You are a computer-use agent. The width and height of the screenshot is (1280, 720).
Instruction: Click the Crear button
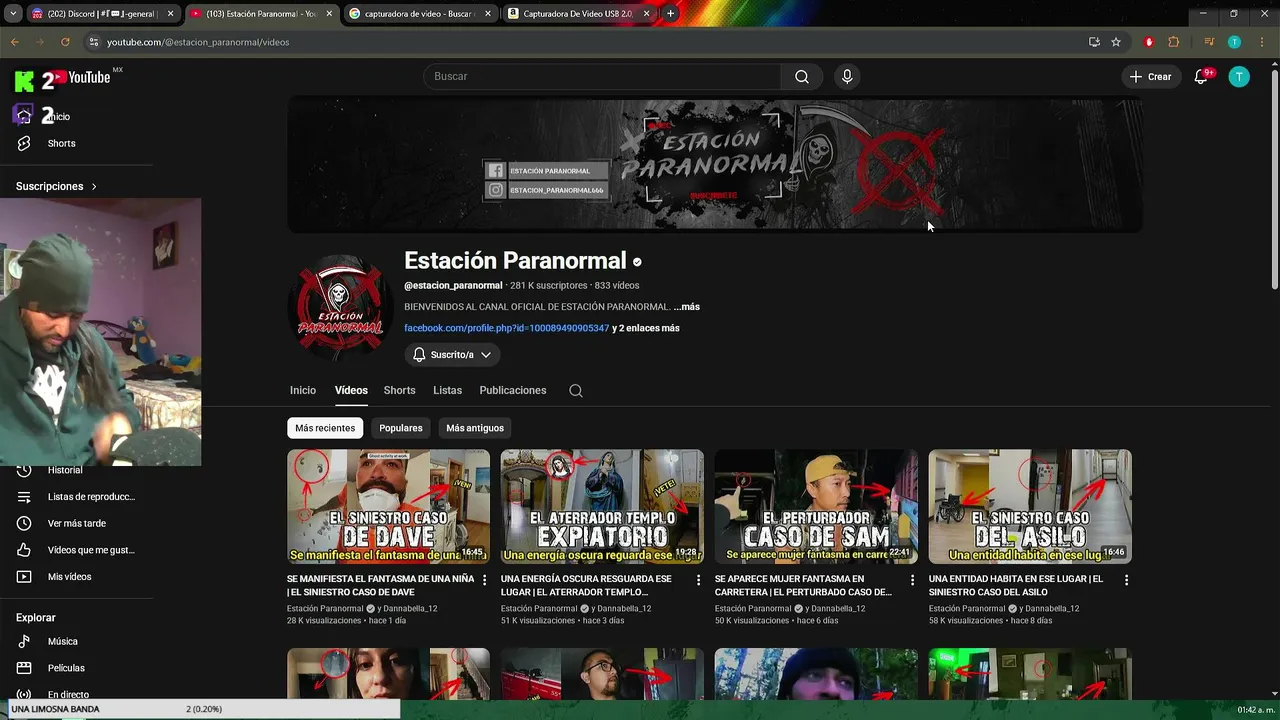[x=1150, y=77]
